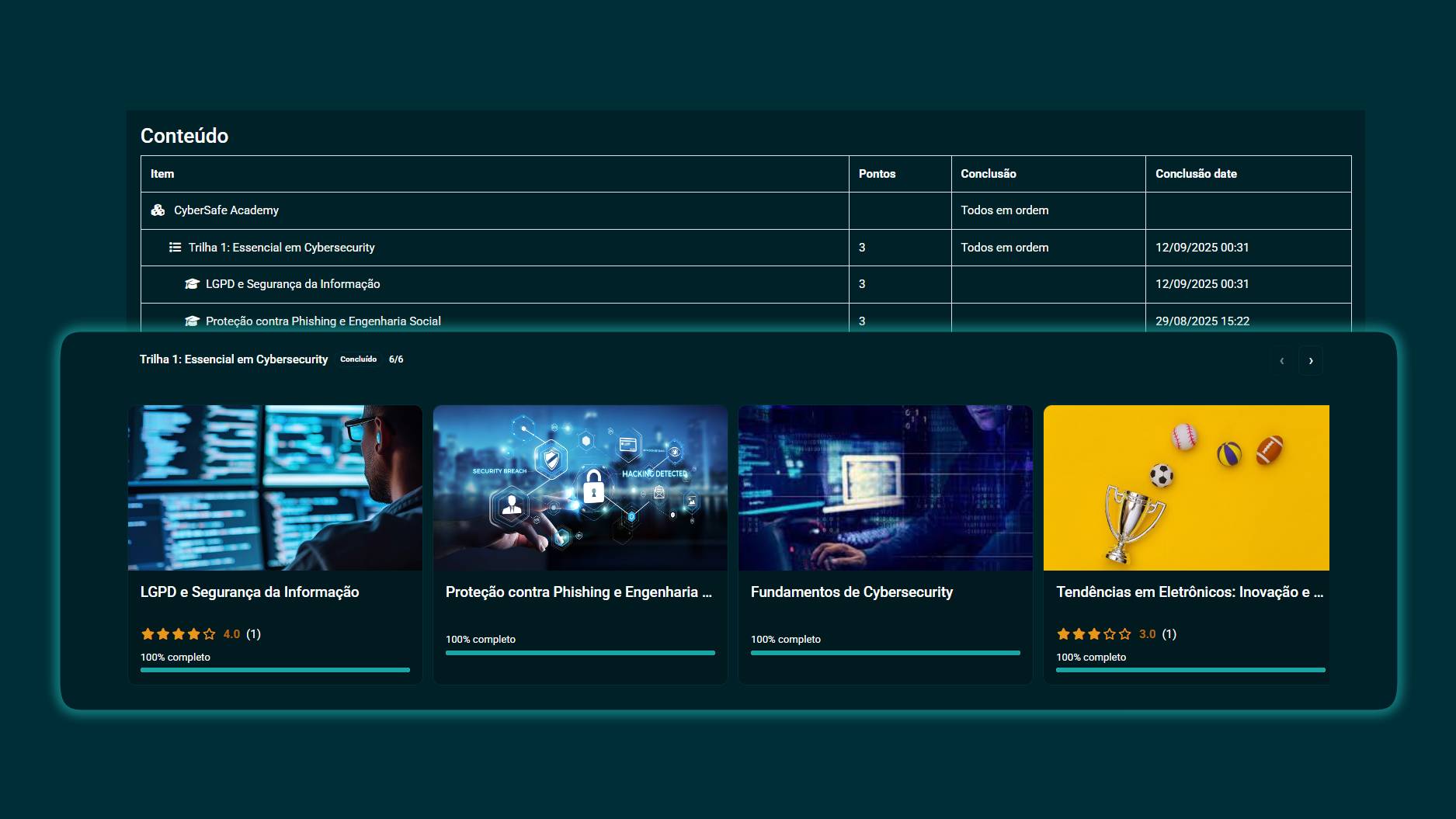
Task: Go to next carousel slide arrow
Action: [1311, 361]
